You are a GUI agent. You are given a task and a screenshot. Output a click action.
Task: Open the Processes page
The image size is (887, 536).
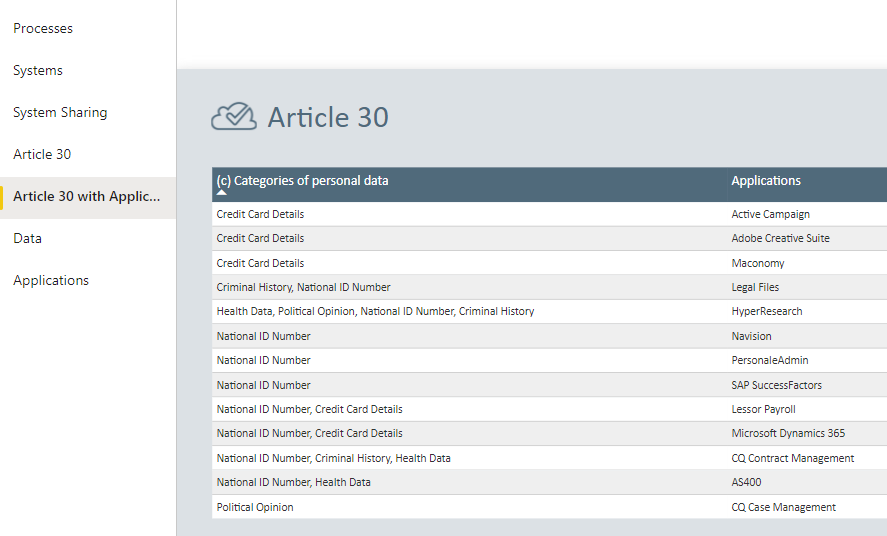point(43,28)
